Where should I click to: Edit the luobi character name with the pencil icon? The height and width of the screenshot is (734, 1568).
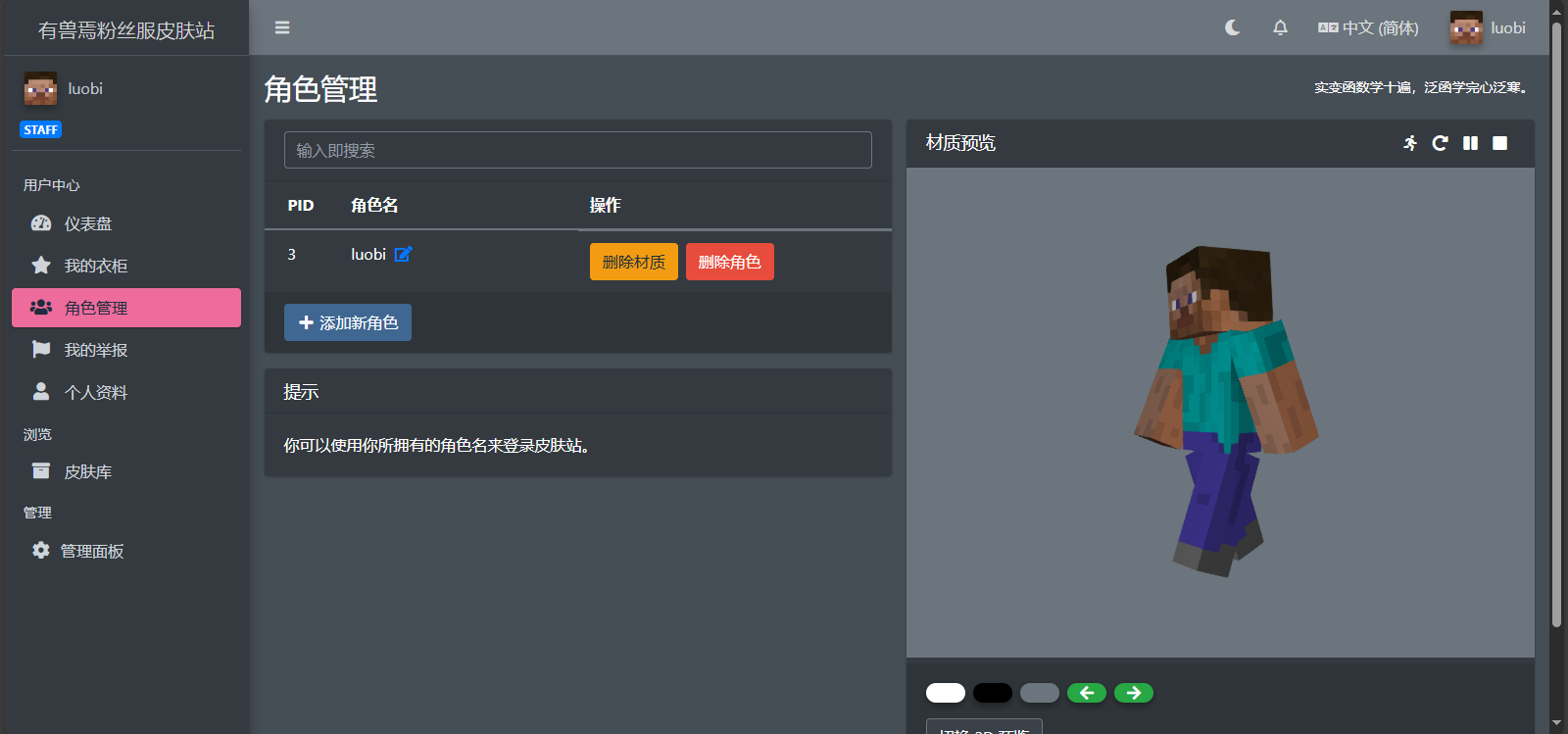tap(403, 254)
